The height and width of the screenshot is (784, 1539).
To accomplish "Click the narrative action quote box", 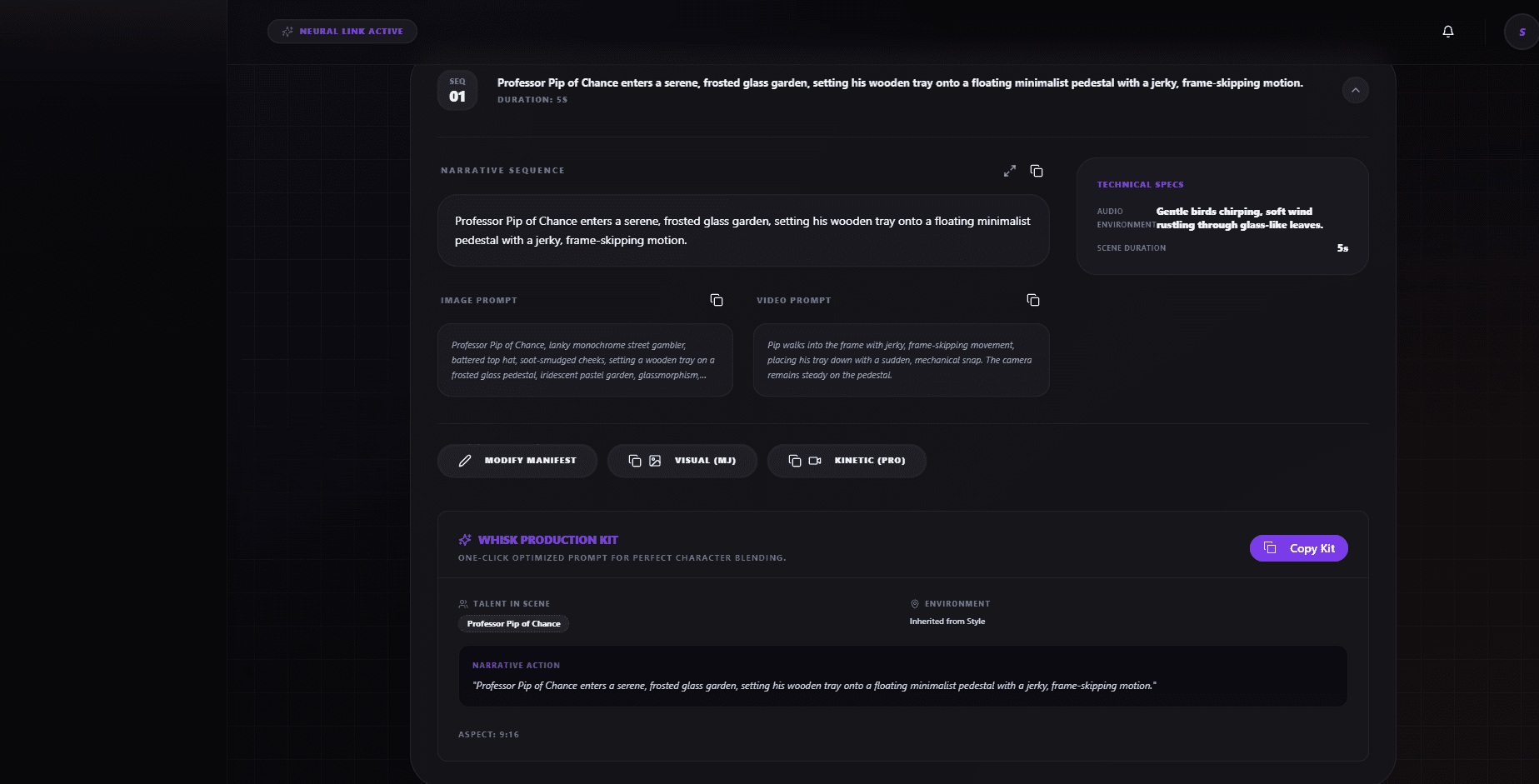I will 902,677.
